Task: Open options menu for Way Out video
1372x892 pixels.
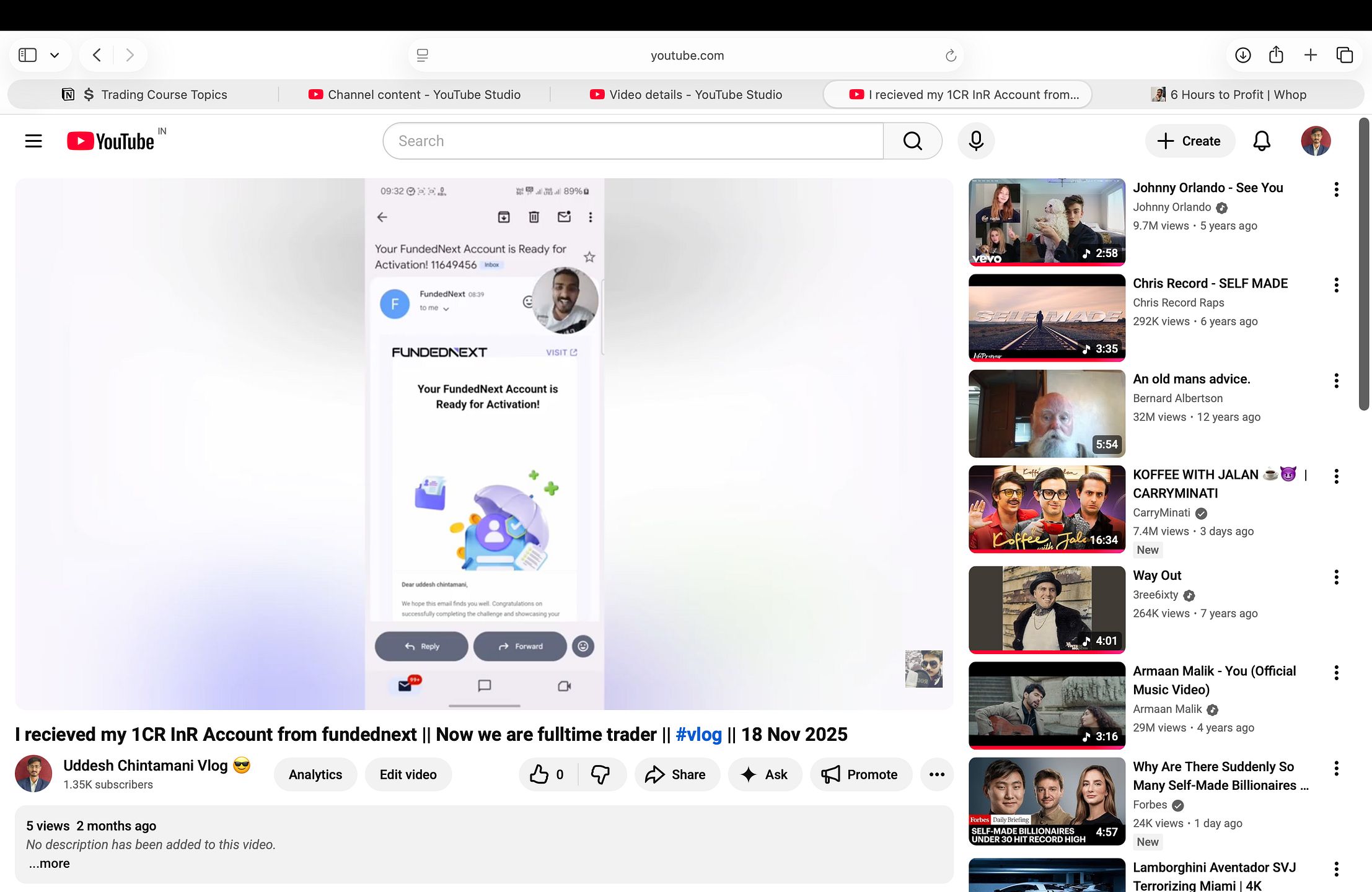Action: [1337, 577]
